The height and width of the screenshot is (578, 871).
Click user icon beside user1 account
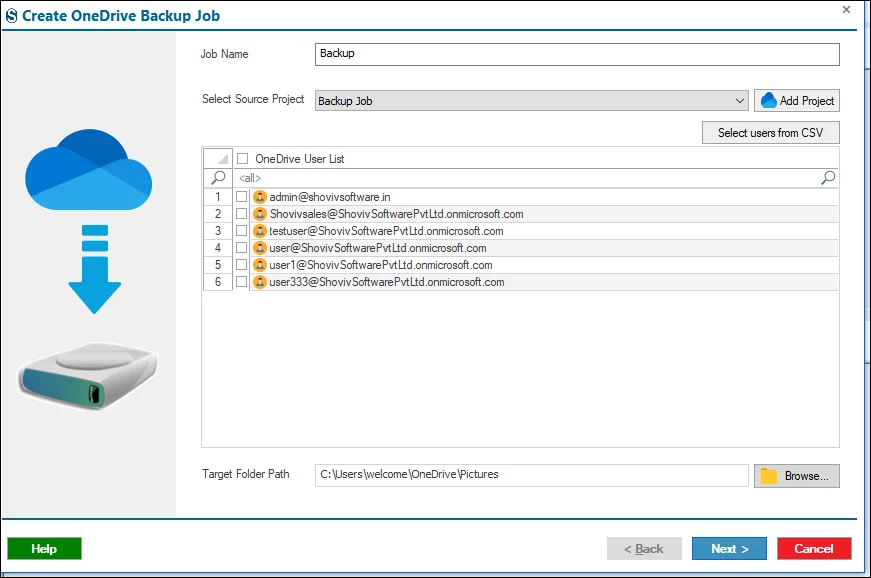pyautogui.click(x=259, y=265)
